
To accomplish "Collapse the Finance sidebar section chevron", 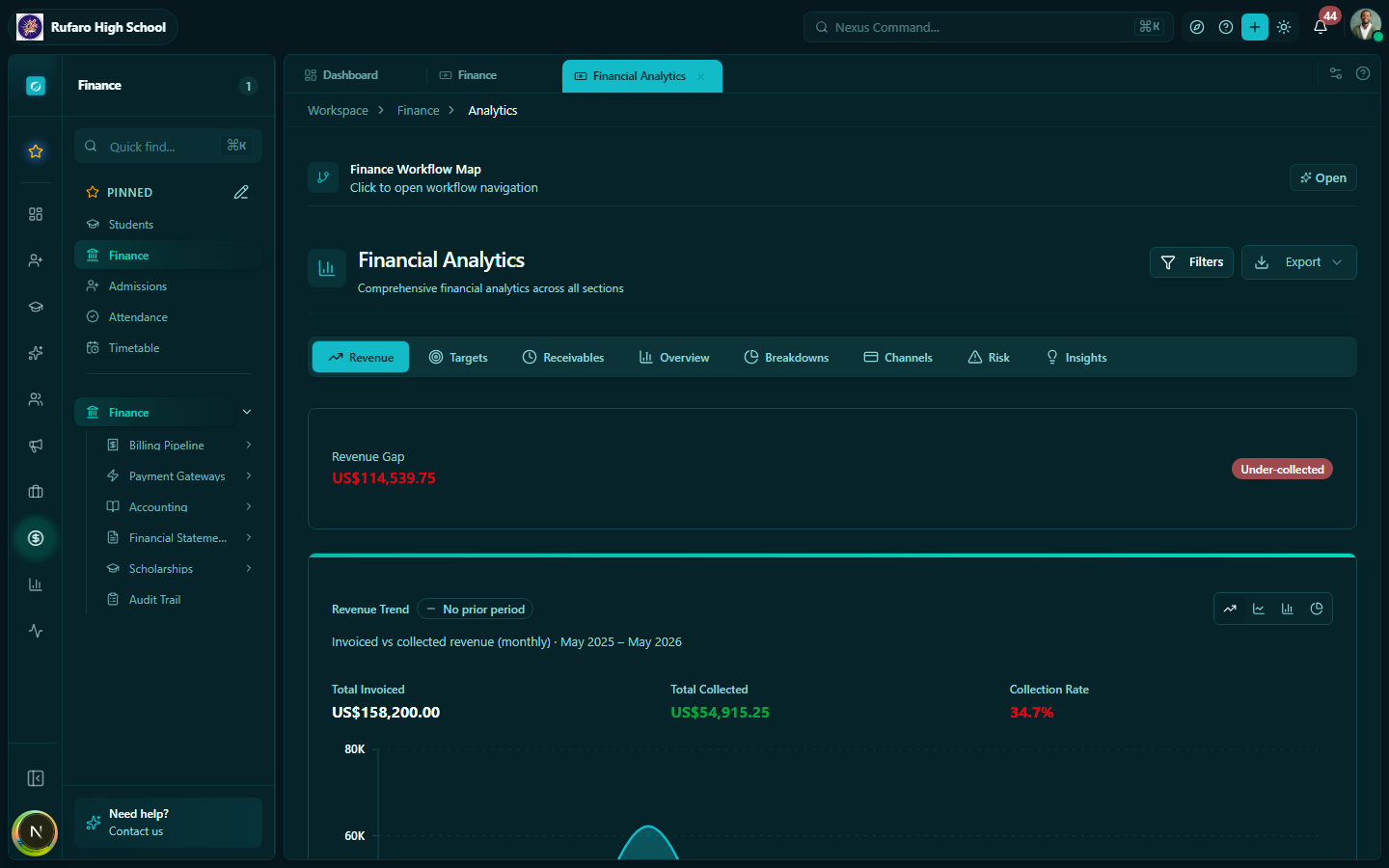I will (247, 412).
